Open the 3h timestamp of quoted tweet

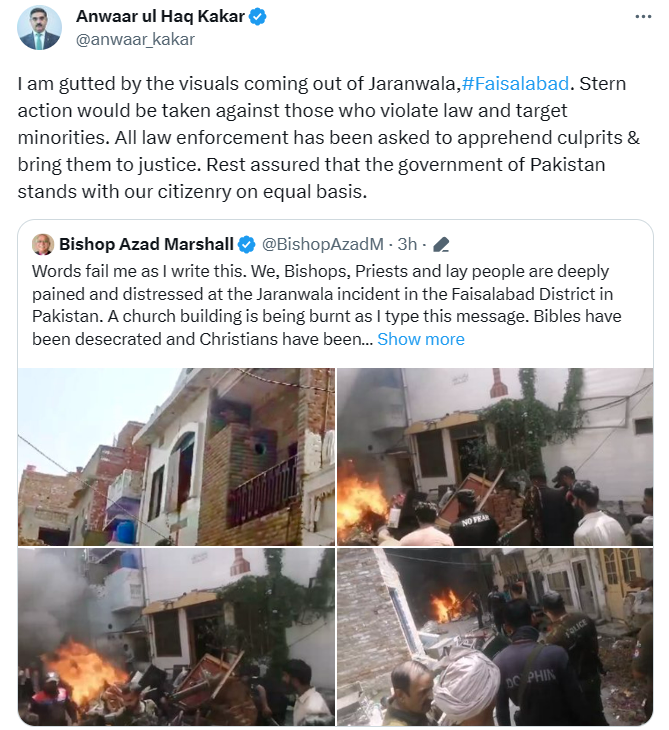point(407,244)
